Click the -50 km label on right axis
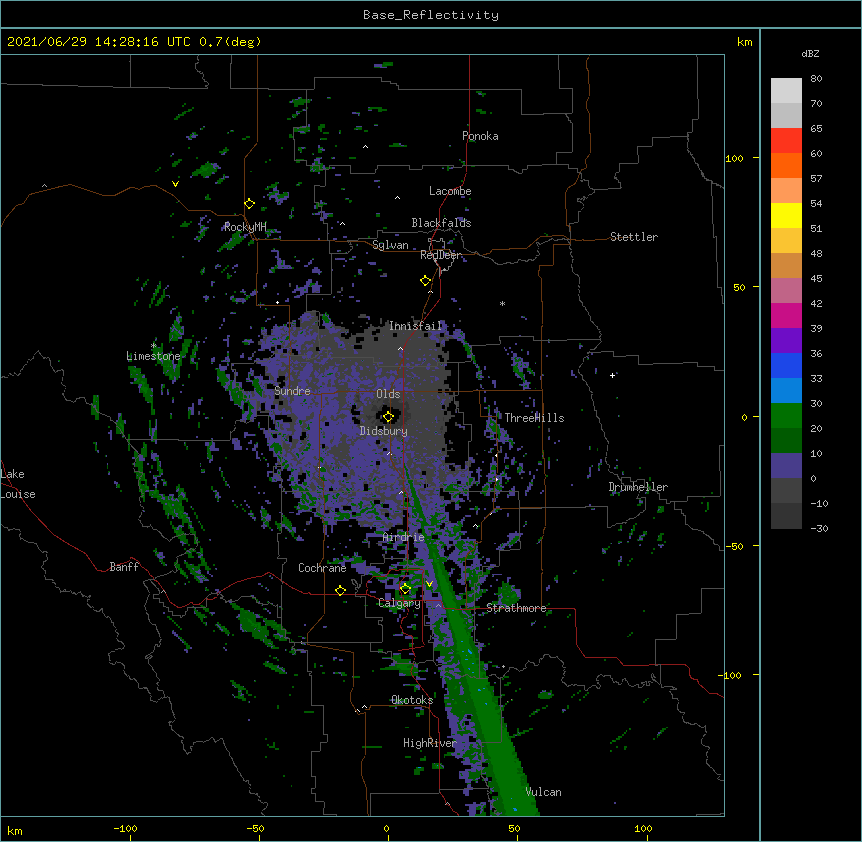Viewport: 862px width, 842px height. [734, 546]
